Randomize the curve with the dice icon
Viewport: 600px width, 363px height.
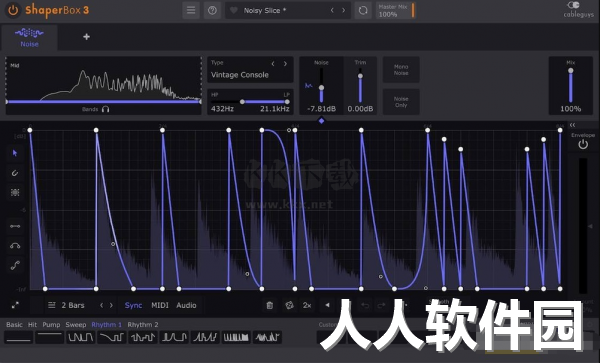(289, 305)
